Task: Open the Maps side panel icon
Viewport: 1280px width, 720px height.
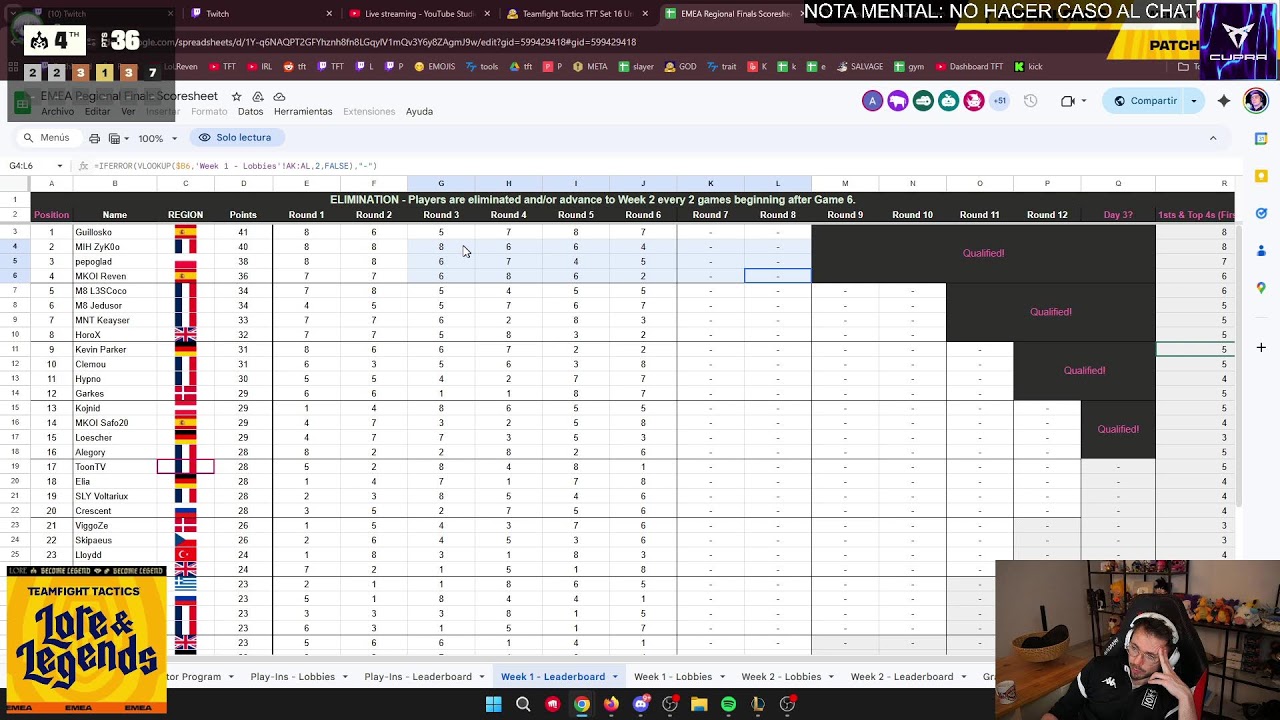Action: [x=1261, y=288]
